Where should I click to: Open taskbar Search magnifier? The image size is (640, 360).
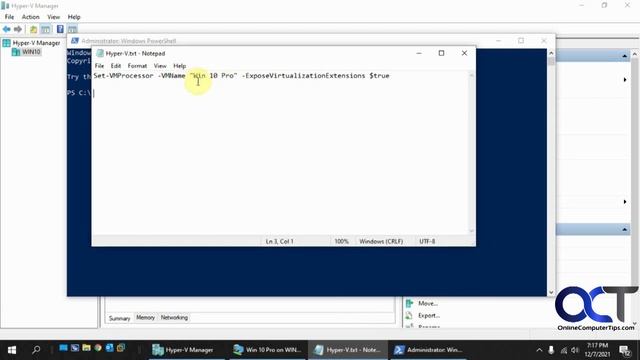(x=36, y=350)
